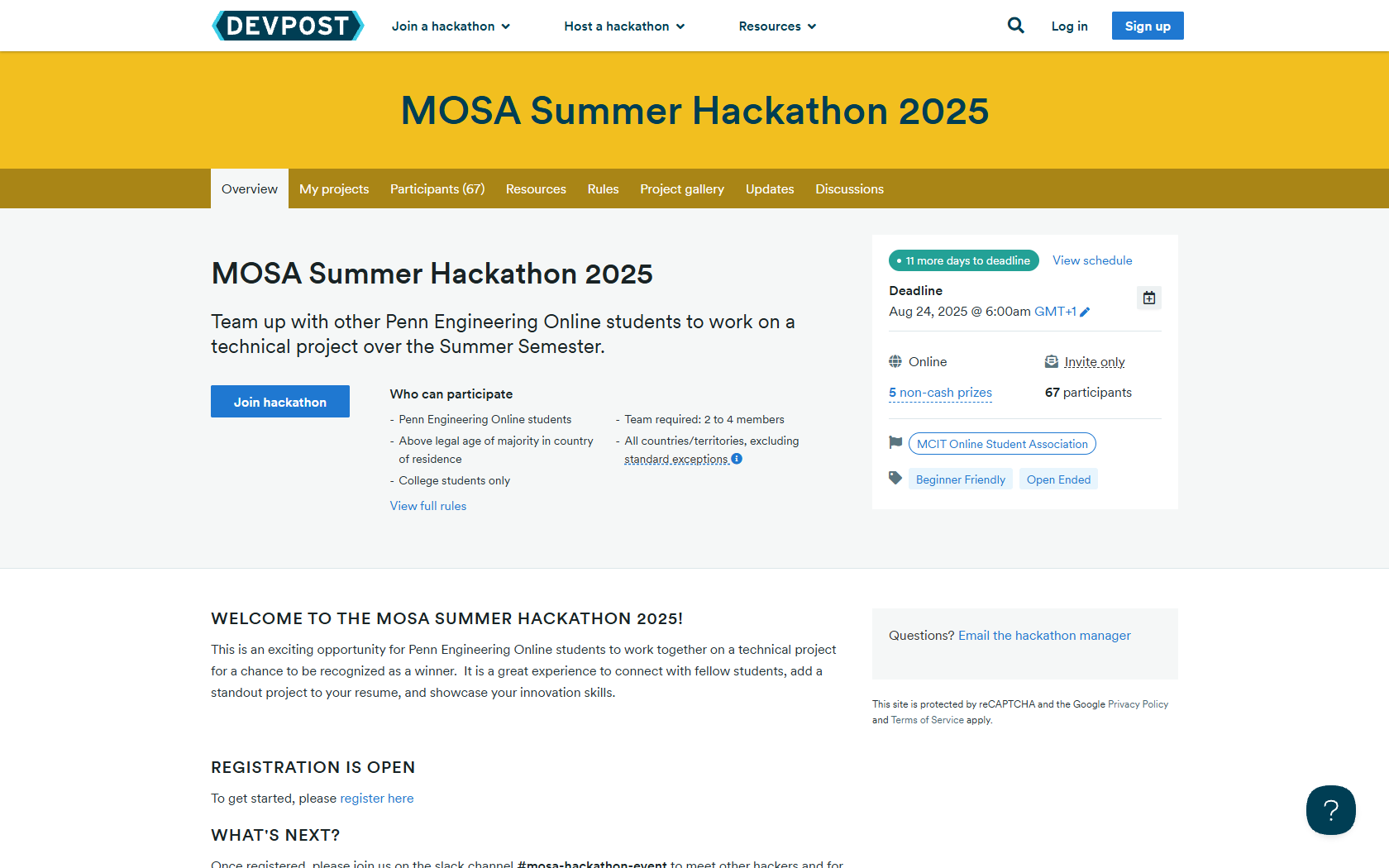Viewport: 1389px width, 868px height.
Task: Click the Devpost logo
Action: pos(288,26)
